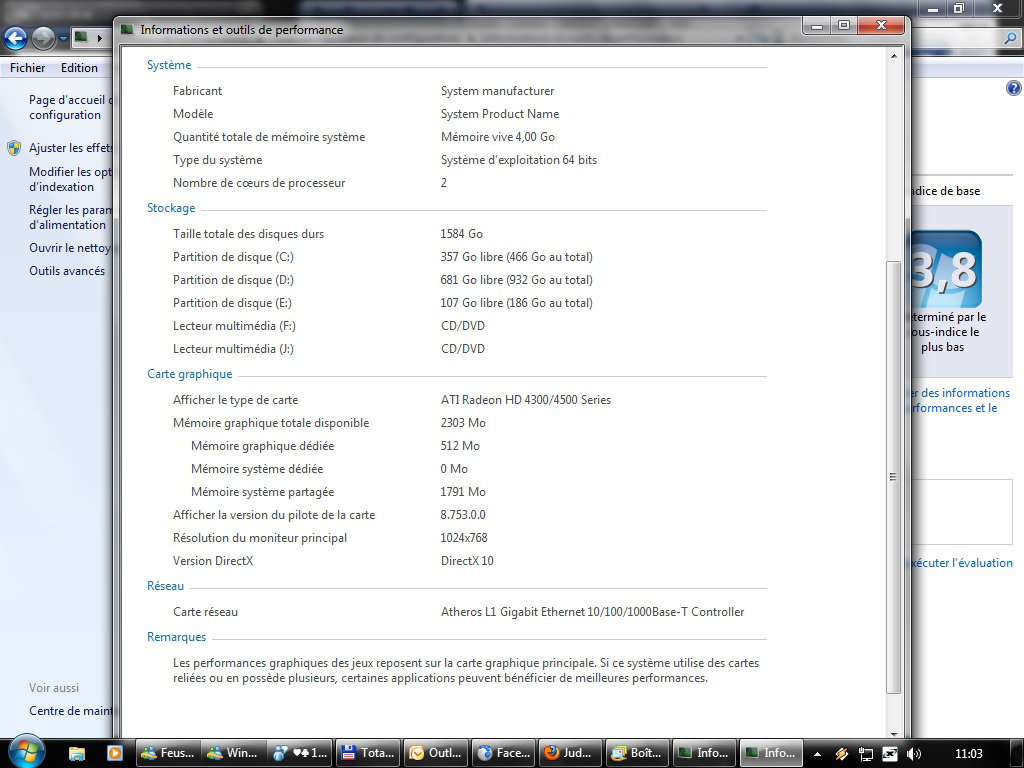Click the shield icon beside Ajuster les effets

(14, 148)
